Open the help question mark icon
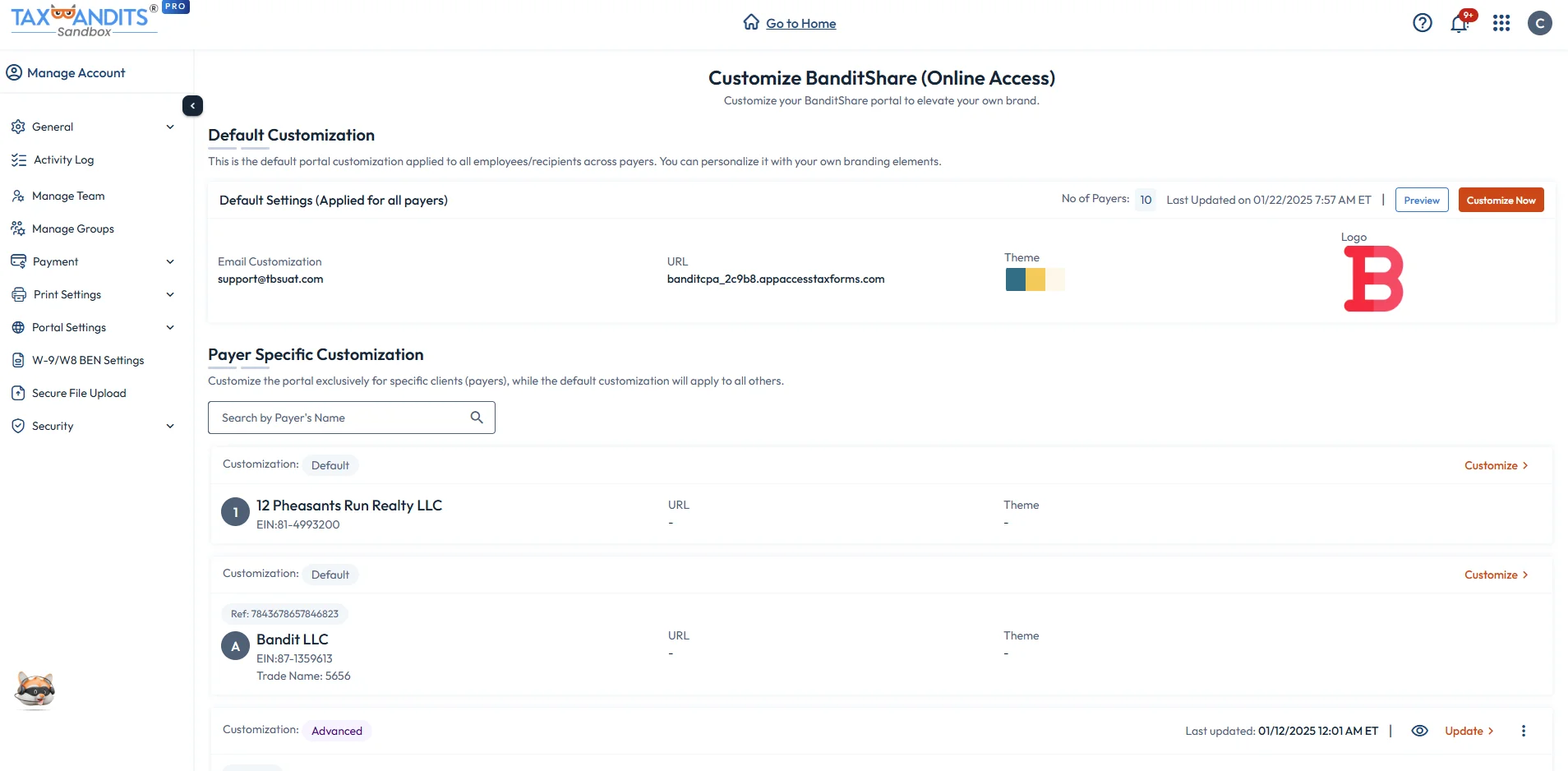 pos(1423,23)
